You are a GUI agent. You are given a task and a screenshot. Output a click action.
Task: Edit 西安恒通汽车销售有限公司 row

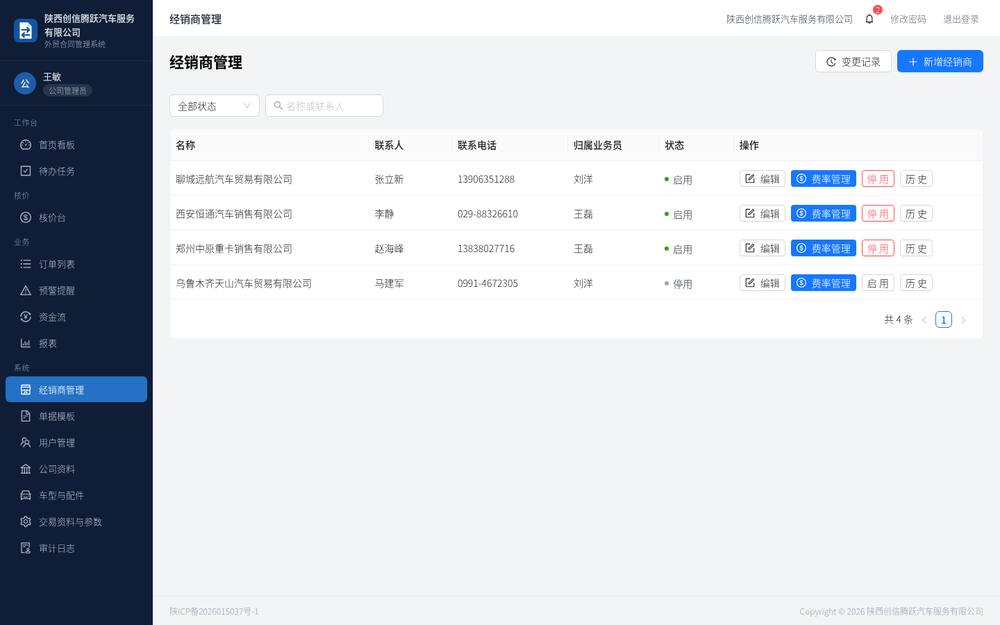762,214
